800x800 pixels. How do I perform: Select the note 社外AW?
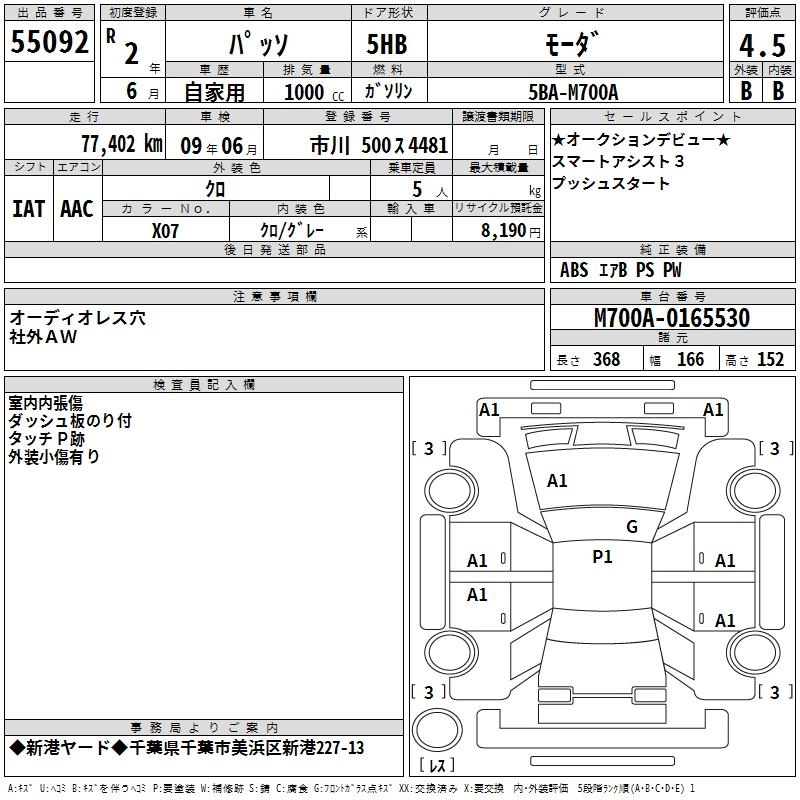(x=43, y=337)
